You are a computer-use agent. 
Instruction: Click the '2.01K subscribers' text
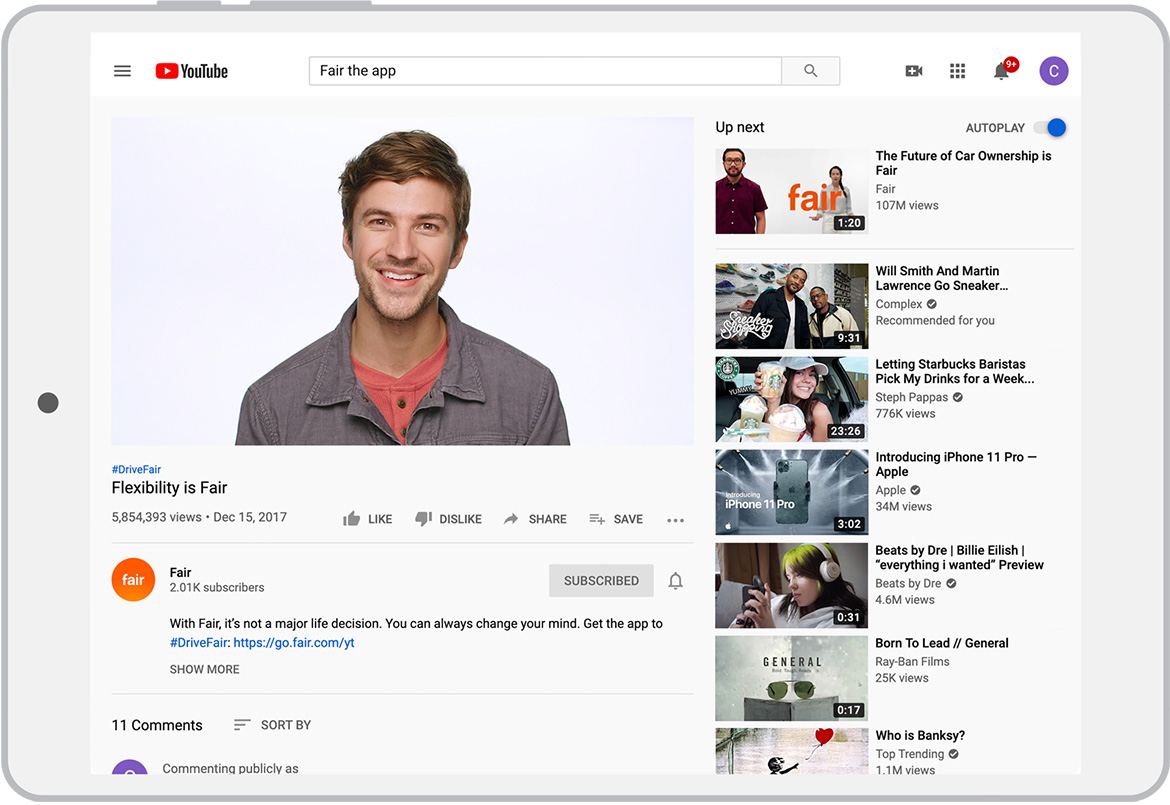click(216, 588)
